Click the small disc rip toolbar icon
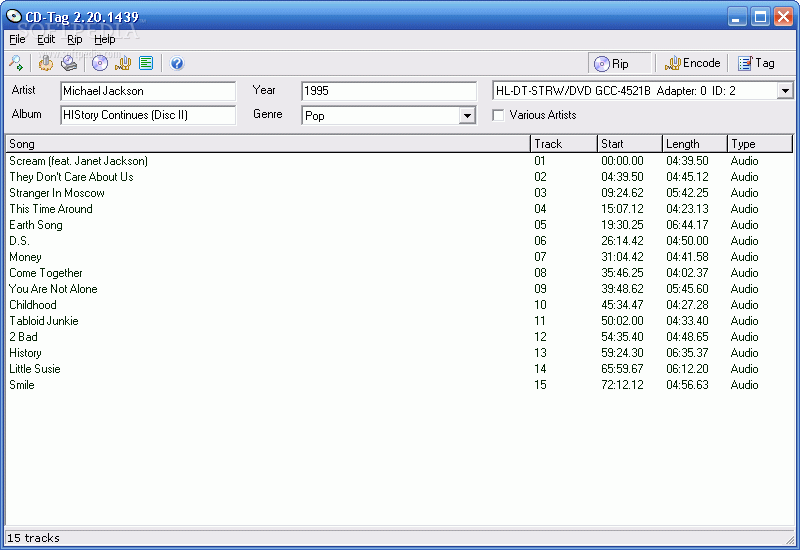The height and width of the screenshot is (550, 800). point(100,63)
